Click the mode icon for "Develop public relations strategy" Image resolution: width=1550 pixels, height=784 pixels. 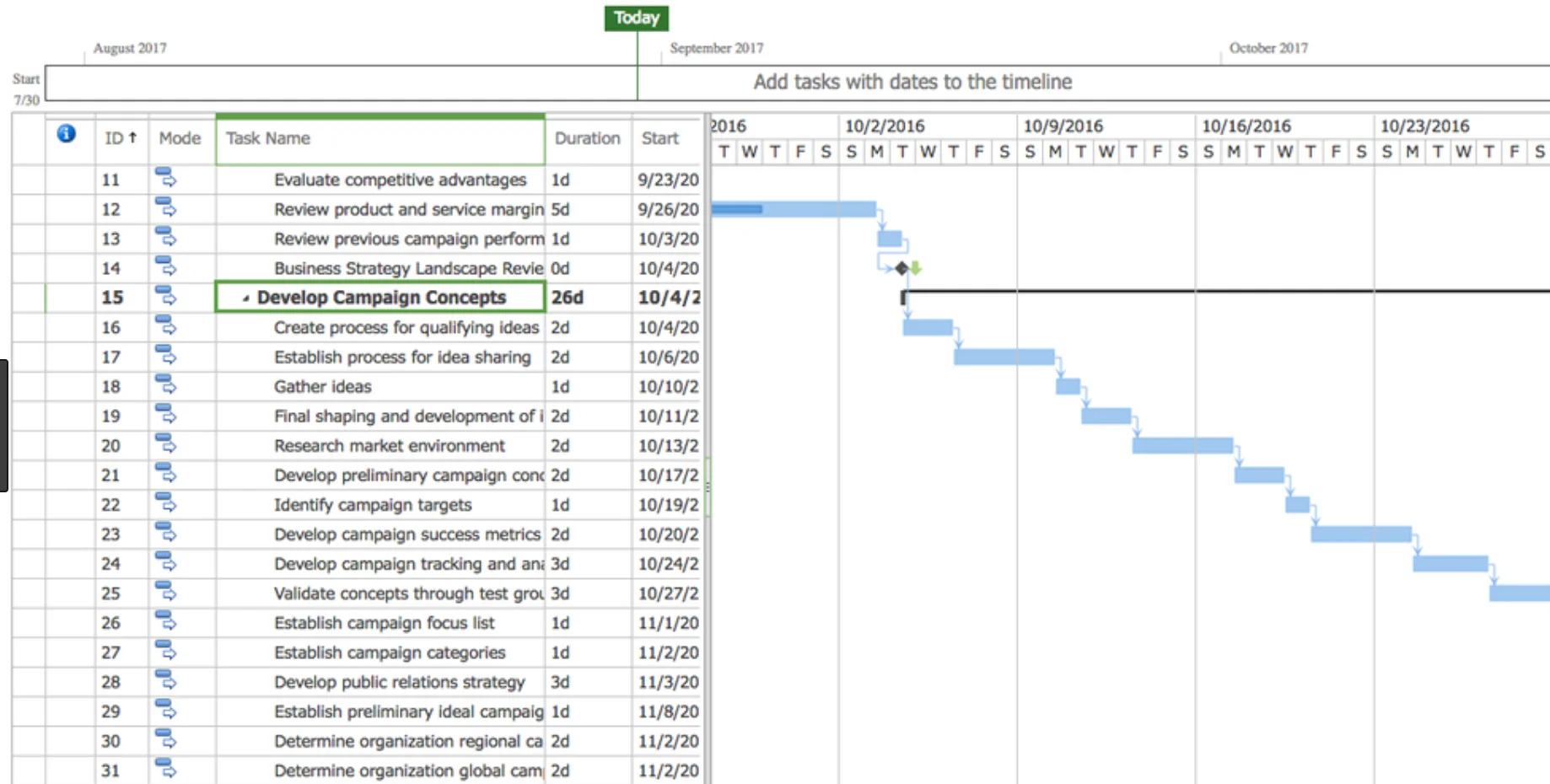167,682
